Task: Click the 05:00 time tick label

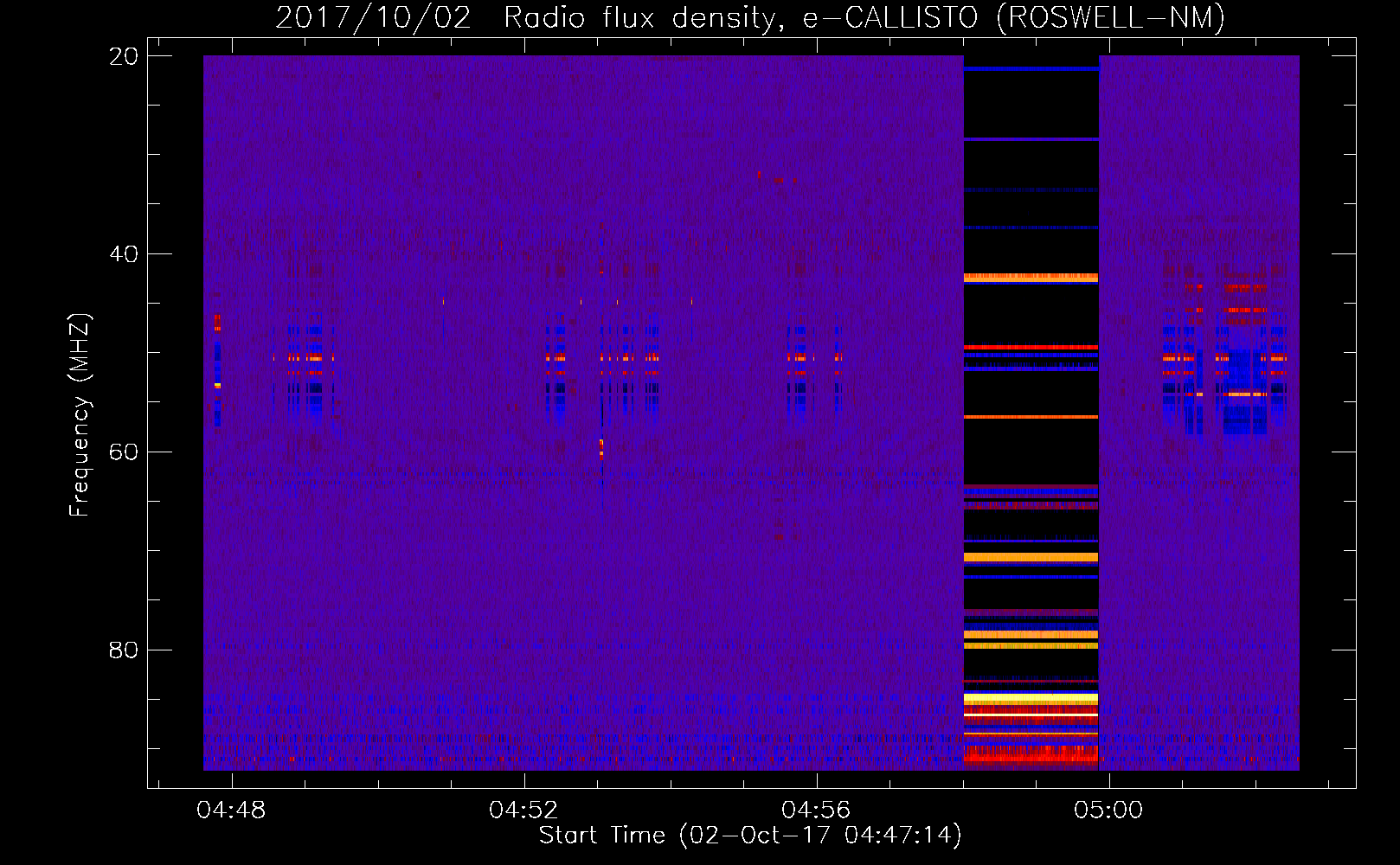Action: tap(1108, 811)
